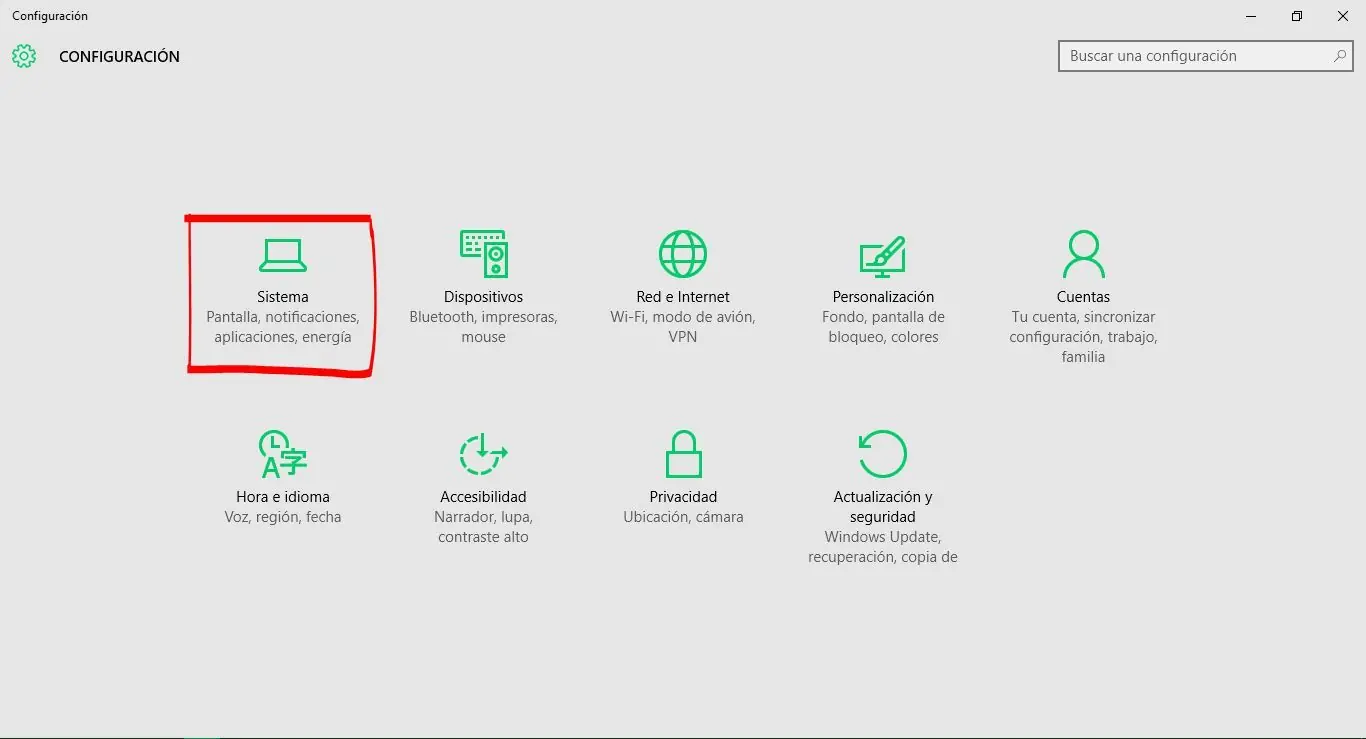Focus the 'Buscar una configuración' search box
1366x739 pixels.
coord(1206,56)
